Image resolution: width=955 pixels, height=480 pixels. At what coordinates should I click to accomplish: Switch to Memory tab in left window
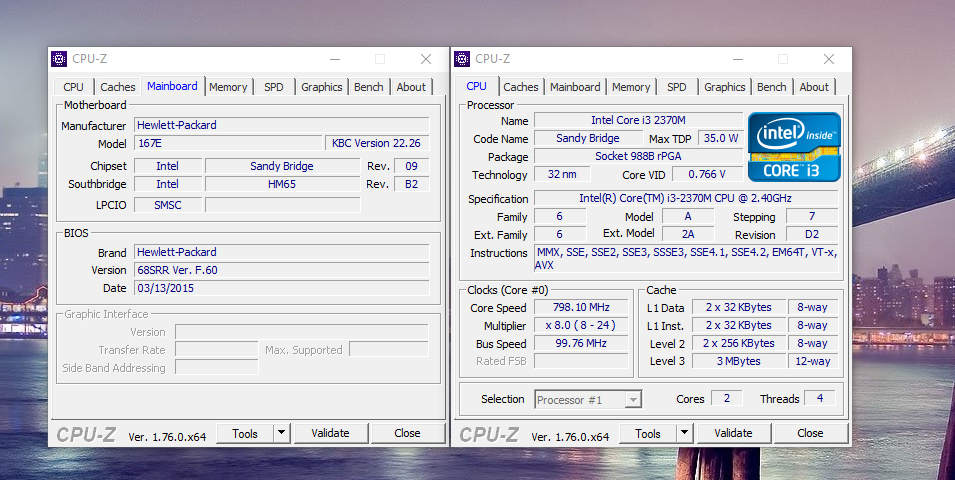pyautogui.click(x=228, y=87)
